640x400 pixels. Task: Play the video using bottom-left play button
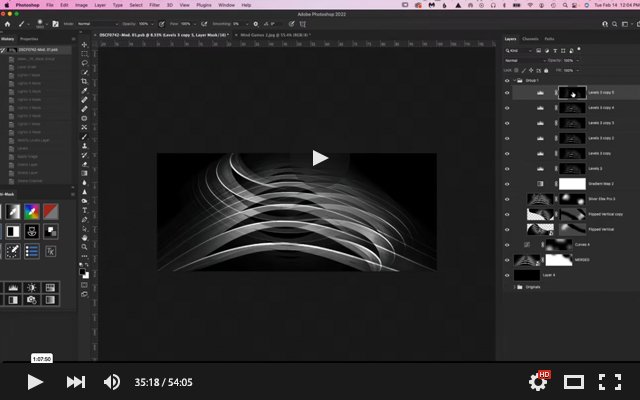[35, 382]
